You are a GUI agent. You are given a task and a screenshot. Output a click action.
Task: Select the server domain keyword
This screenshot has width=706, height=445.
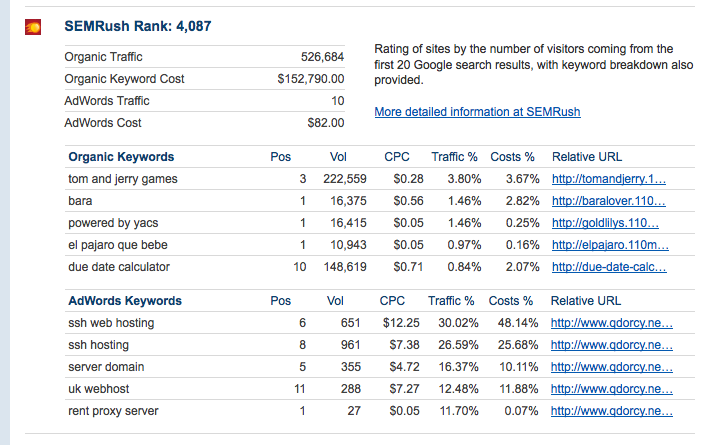106,367
